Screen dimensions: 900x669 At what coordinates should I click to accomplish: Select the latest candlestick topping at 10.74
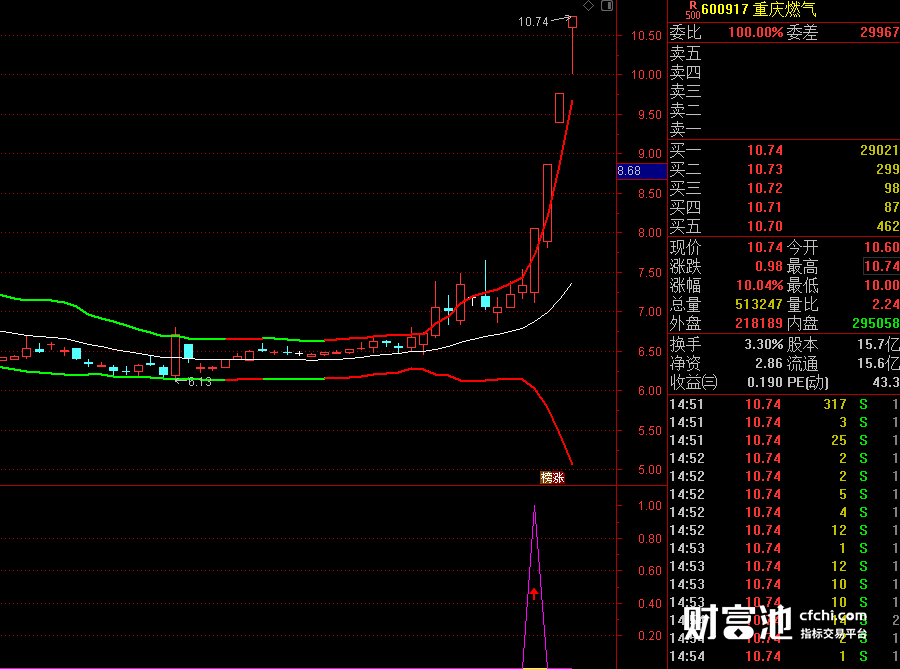(572, 45)
